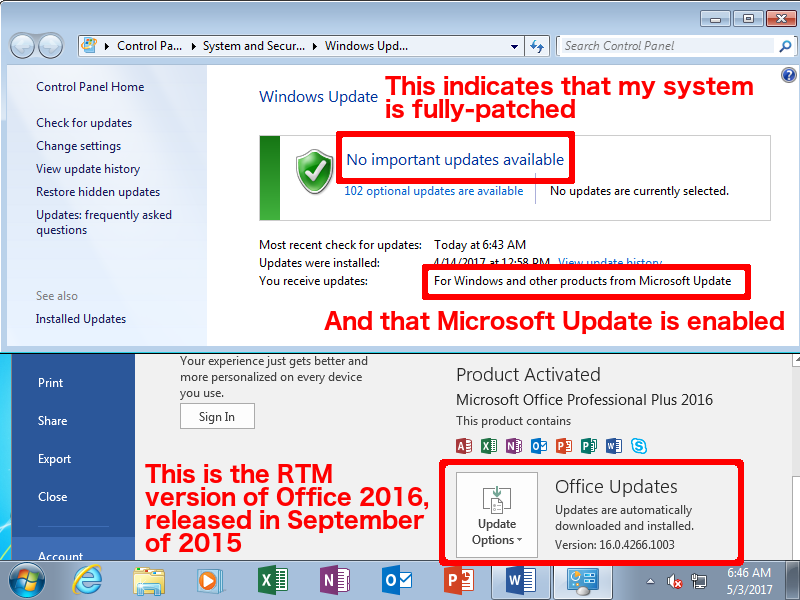
Task: Click the Excel product icon in Account
Action: coord(489,446)
